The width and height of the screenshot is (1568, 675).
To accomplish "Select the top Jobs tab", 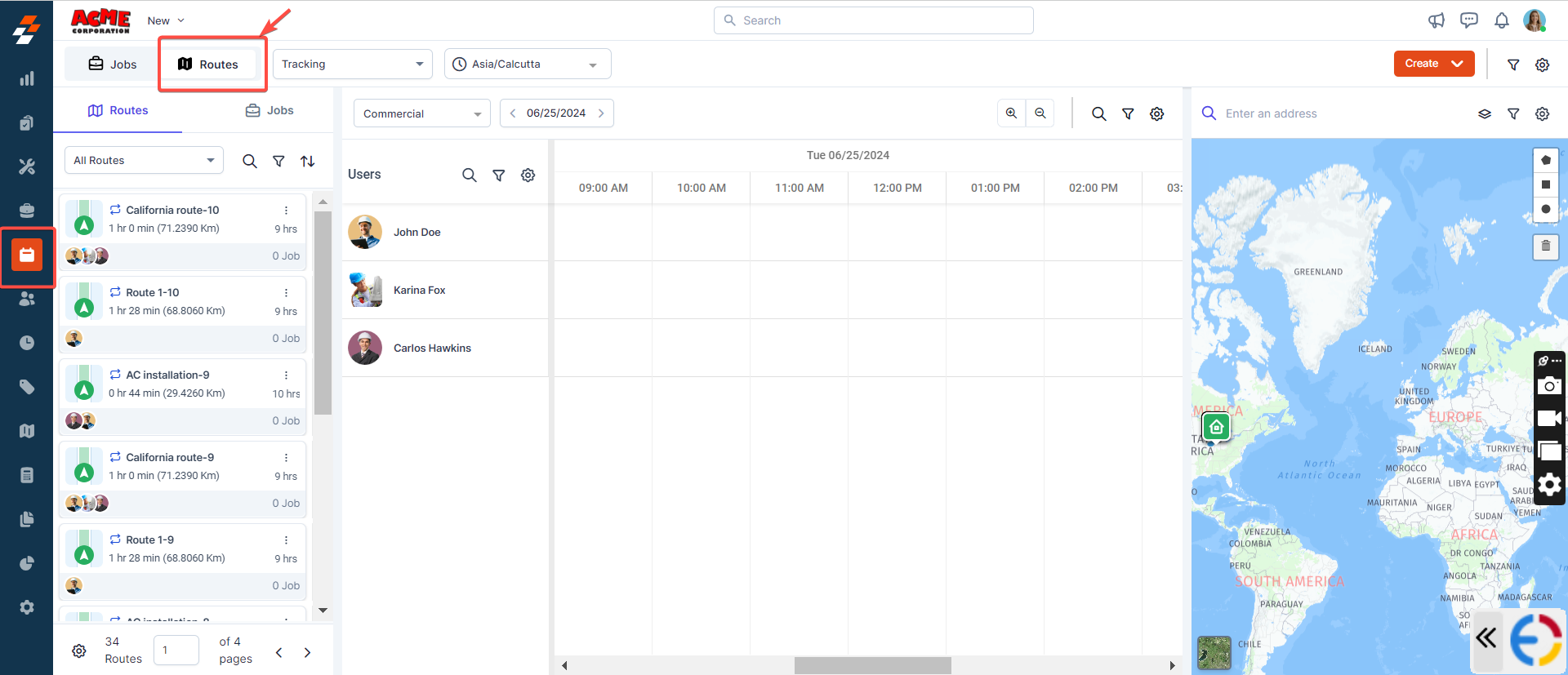I will point(113,64).
